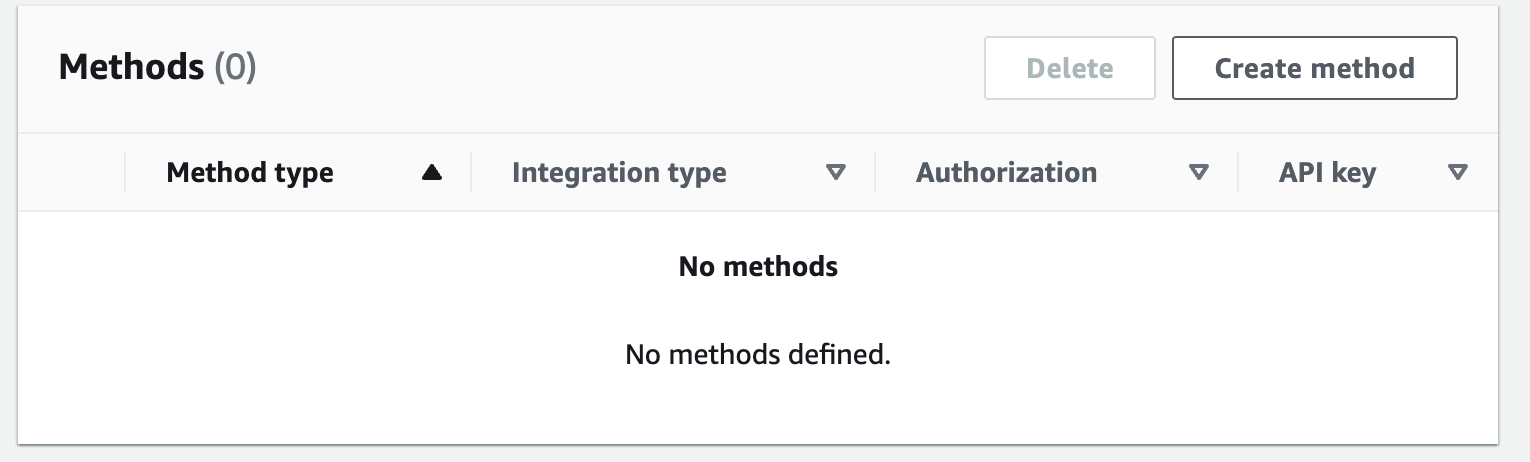Click the Create method button
The image size is (1530, 462).
click(1314, 68)
